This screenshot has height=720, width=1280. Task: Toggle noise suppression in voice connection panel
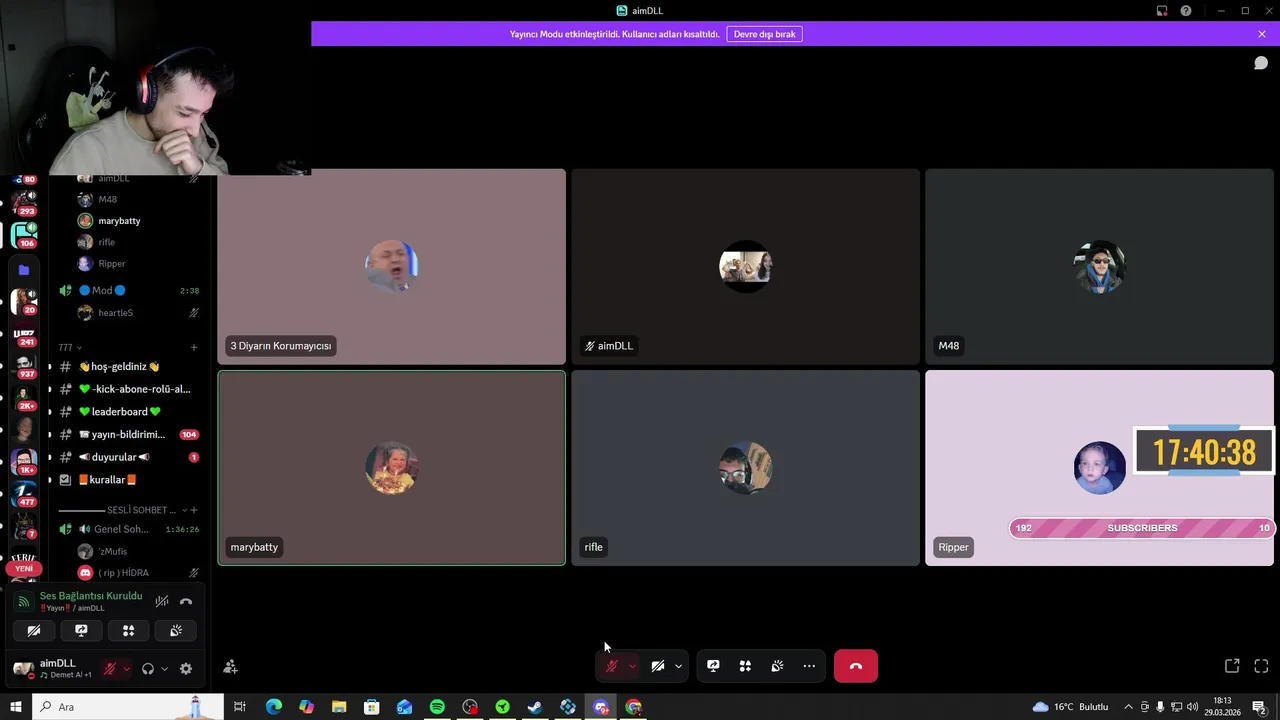pos(161,601)
